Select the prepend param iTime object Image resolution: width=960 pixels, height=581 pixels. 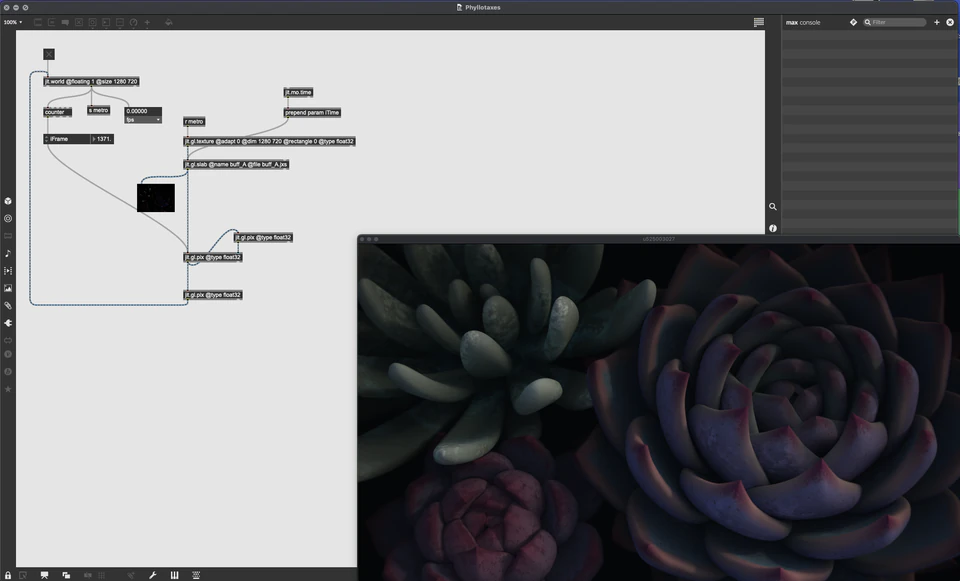312,113
